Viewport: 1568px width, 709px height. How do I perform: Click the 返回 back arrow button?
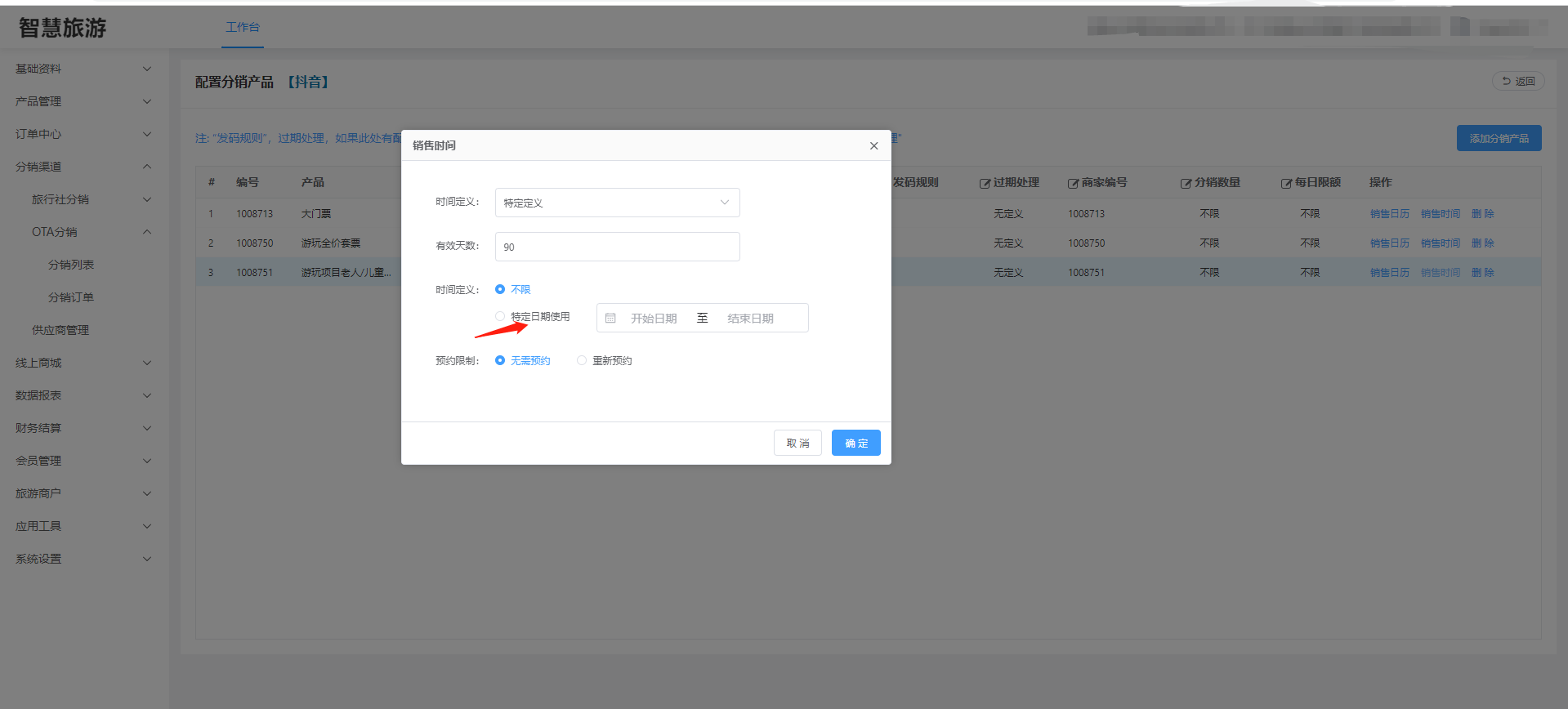point(1518,81)
